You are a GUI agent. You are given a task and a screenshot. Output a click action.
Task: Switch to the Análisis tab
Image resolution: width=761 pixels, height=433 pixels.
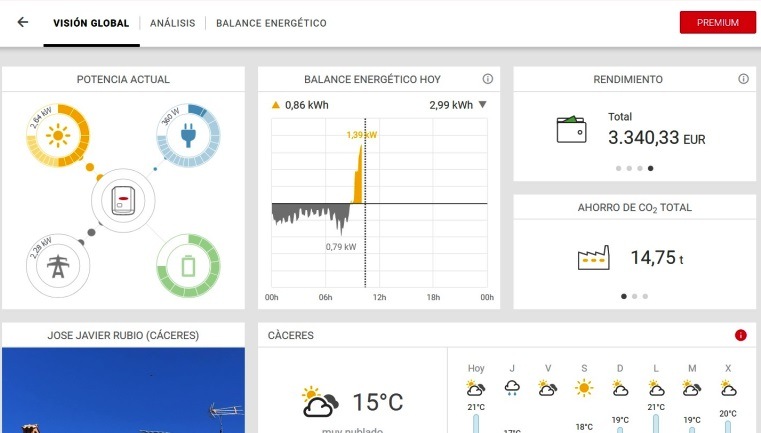coord(172,23)
